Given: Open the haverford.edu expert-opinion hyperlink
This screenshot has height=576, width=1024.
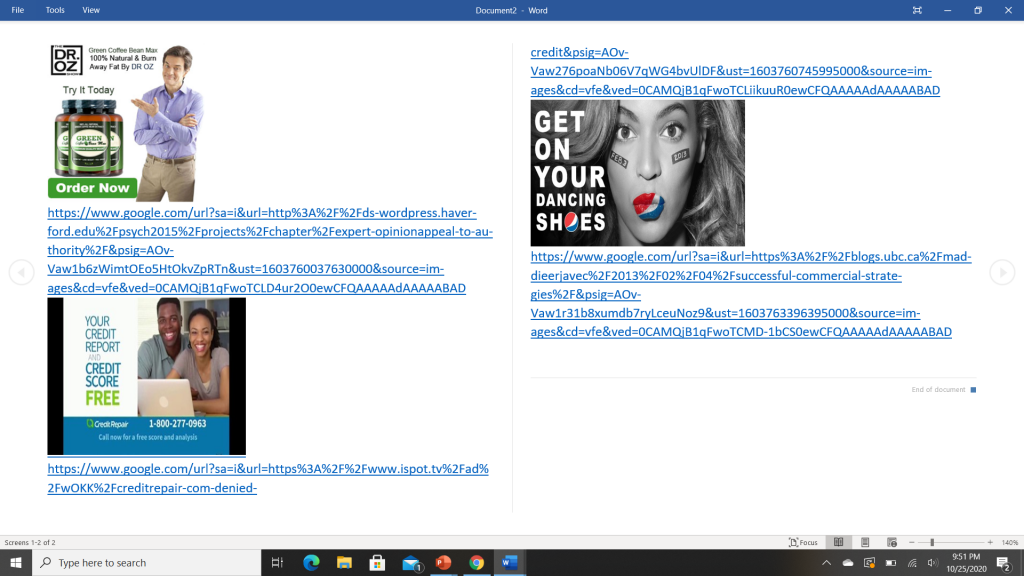Looking at the screenshot, I should point(270,250).
